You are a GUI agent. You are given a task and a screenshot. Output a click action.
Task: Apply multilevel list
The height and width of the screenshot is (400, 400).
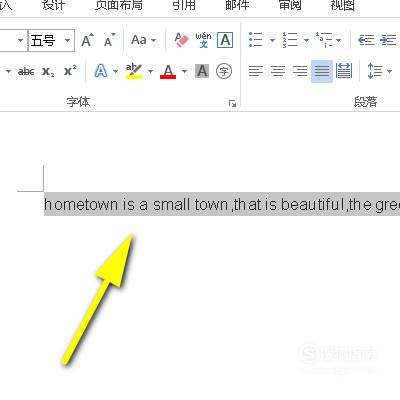click(324, 40)
